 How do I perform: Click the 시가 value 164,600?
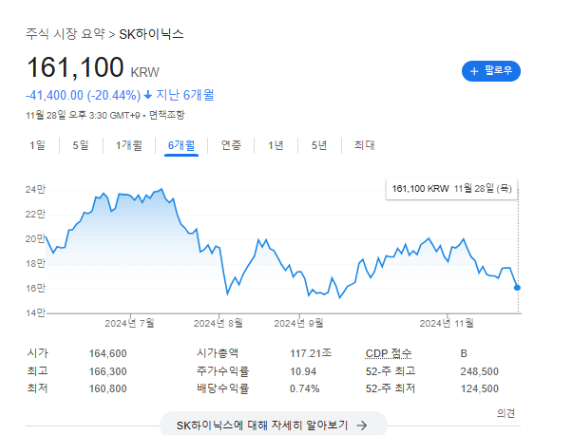point(108,353)
